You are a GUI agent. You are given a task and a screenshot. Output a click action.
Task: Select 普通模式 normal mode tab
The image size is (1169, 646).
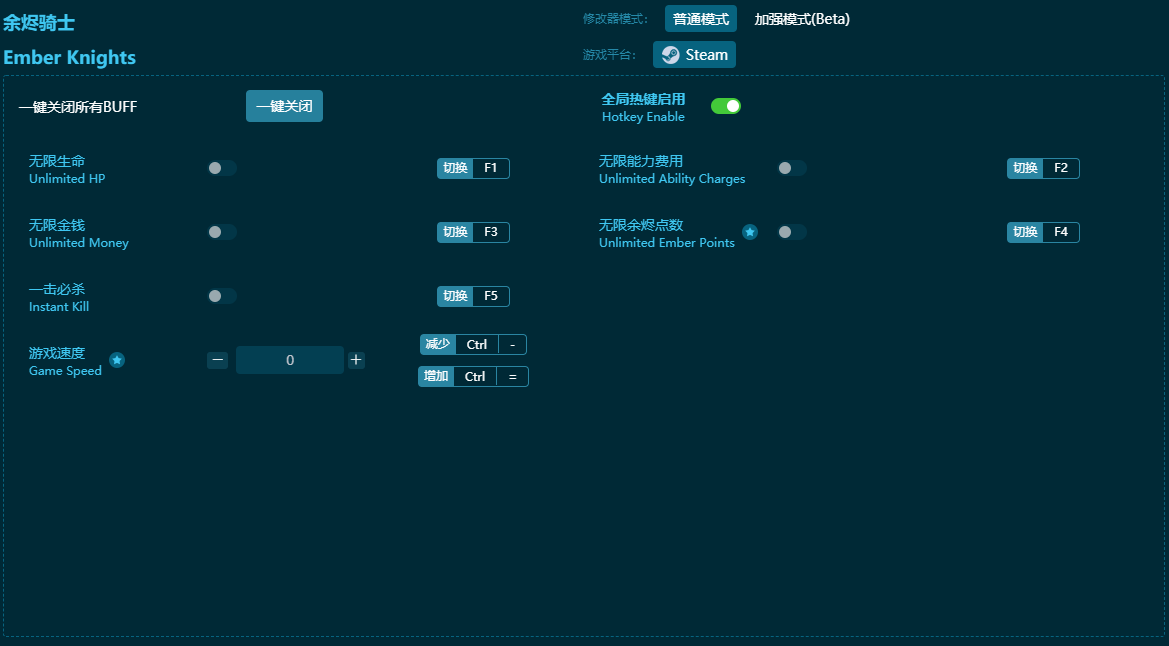tap(700, 19)
